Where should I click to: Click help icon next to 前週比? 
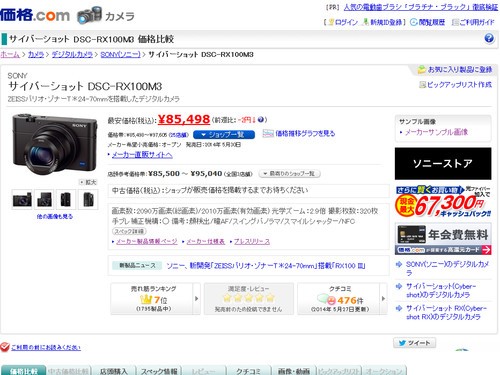pyautogui.click(x=261, y=119)
